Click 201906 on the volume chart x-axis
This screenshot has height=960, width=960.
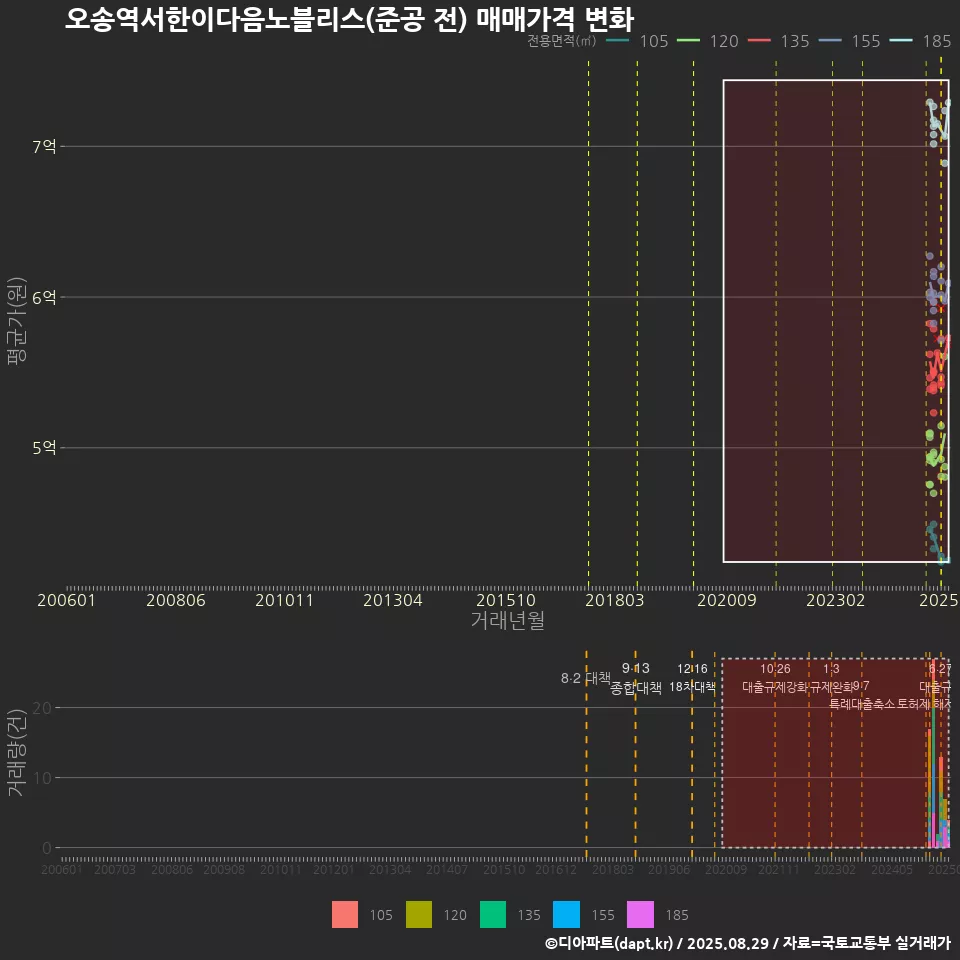pos(669,869)
